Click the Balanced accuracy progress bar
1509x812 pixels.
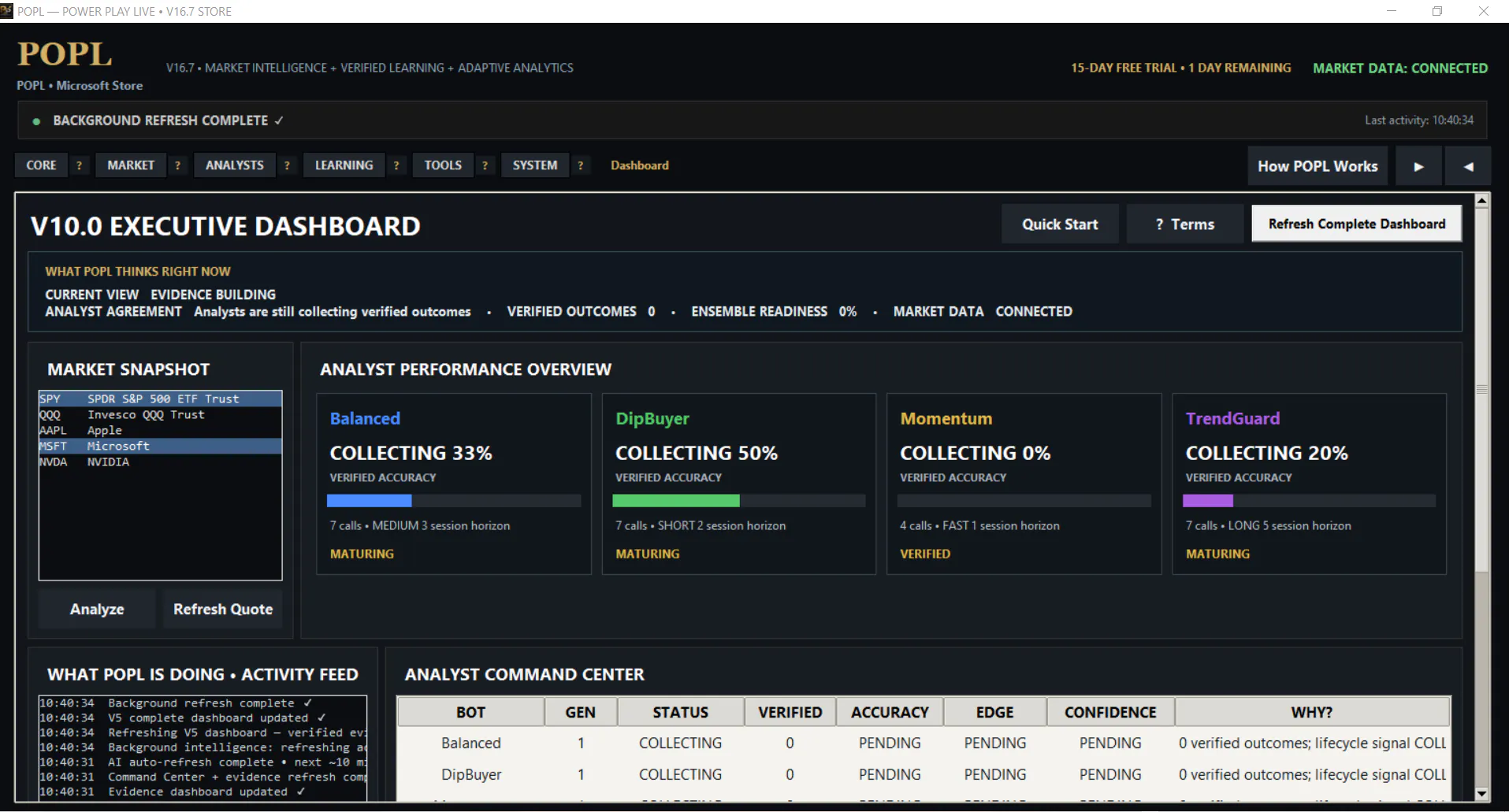(x=454, y=501)
